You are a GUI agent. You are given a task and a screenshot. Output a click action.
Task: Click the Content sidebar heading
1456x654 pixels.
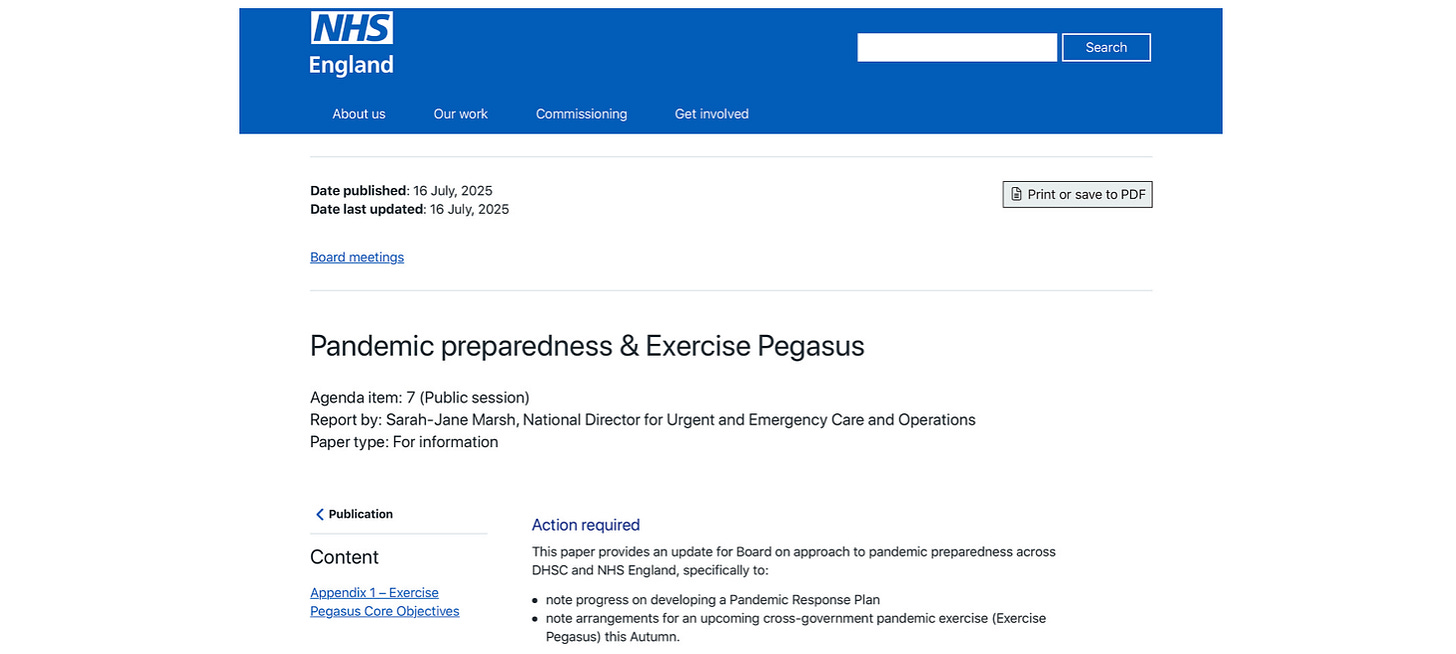coord(344,557)
